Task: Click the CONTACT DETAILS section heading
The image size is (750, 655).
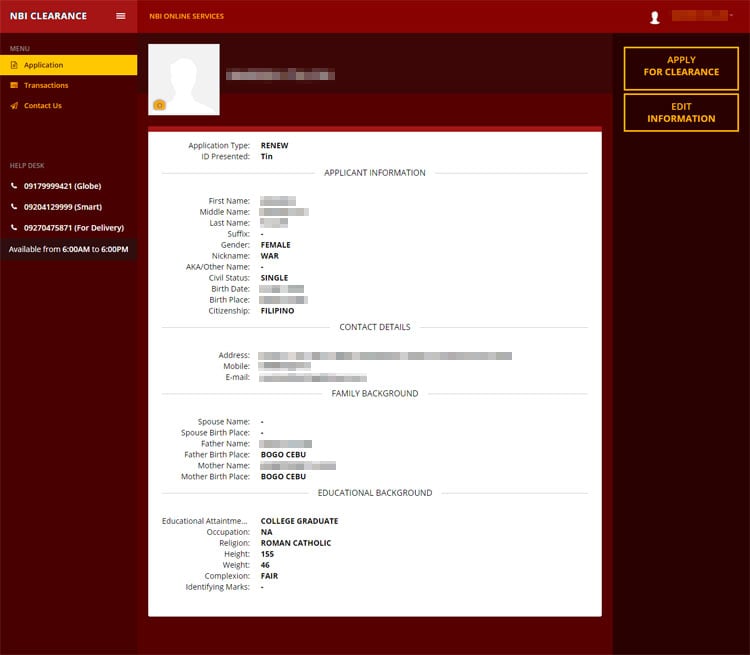Action: point(375,327)
